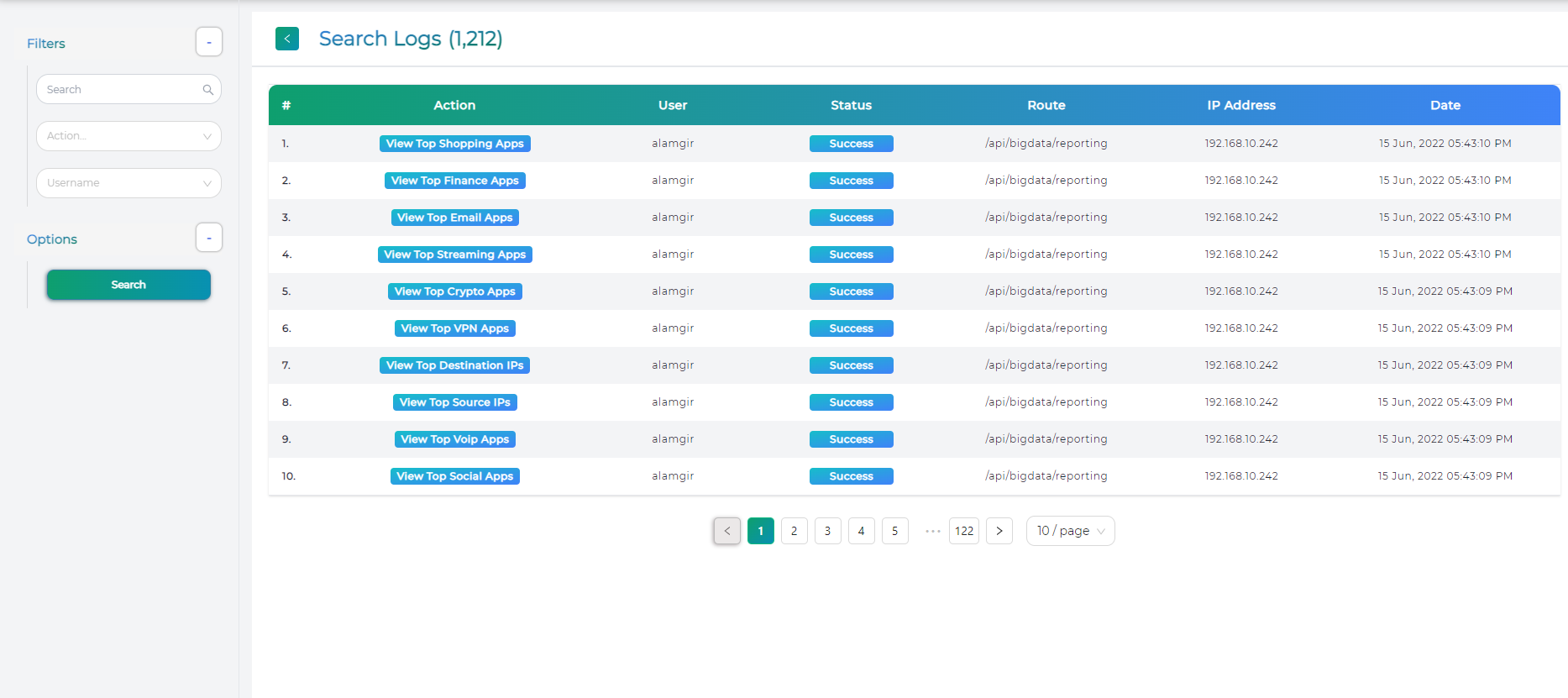Jump to last page 122
The height and width of the screenshot is (698, 1568).
[964, 531]
